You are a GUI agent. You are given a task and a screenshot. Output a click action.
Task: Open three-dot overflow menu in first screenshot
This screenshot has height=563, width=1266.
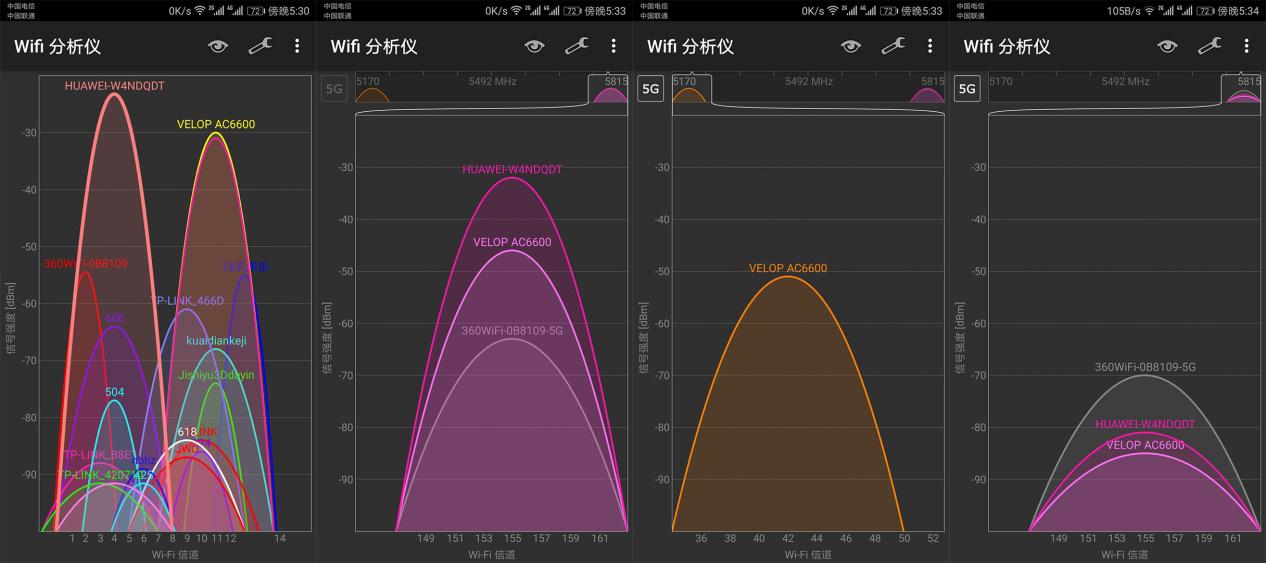(297, 46)
